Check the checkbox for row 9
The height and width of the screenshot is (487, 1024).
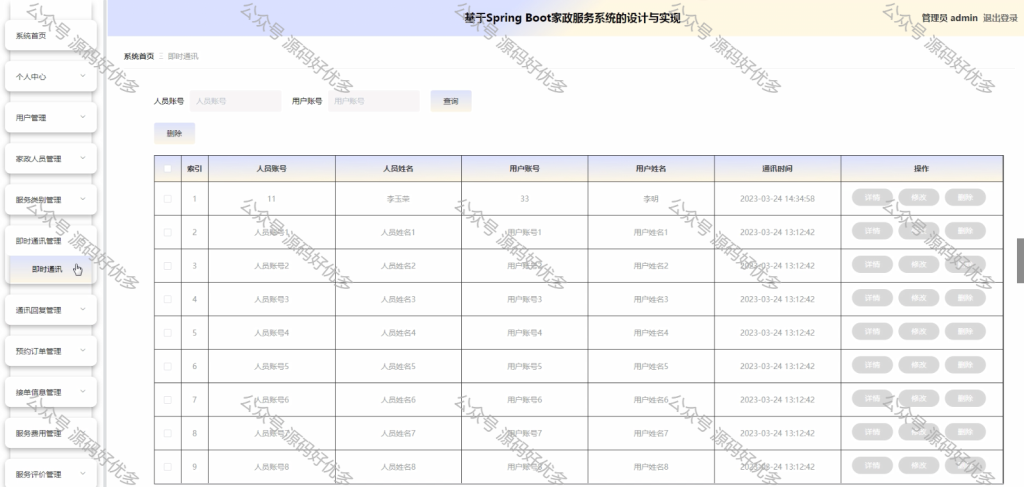point(168,467)
